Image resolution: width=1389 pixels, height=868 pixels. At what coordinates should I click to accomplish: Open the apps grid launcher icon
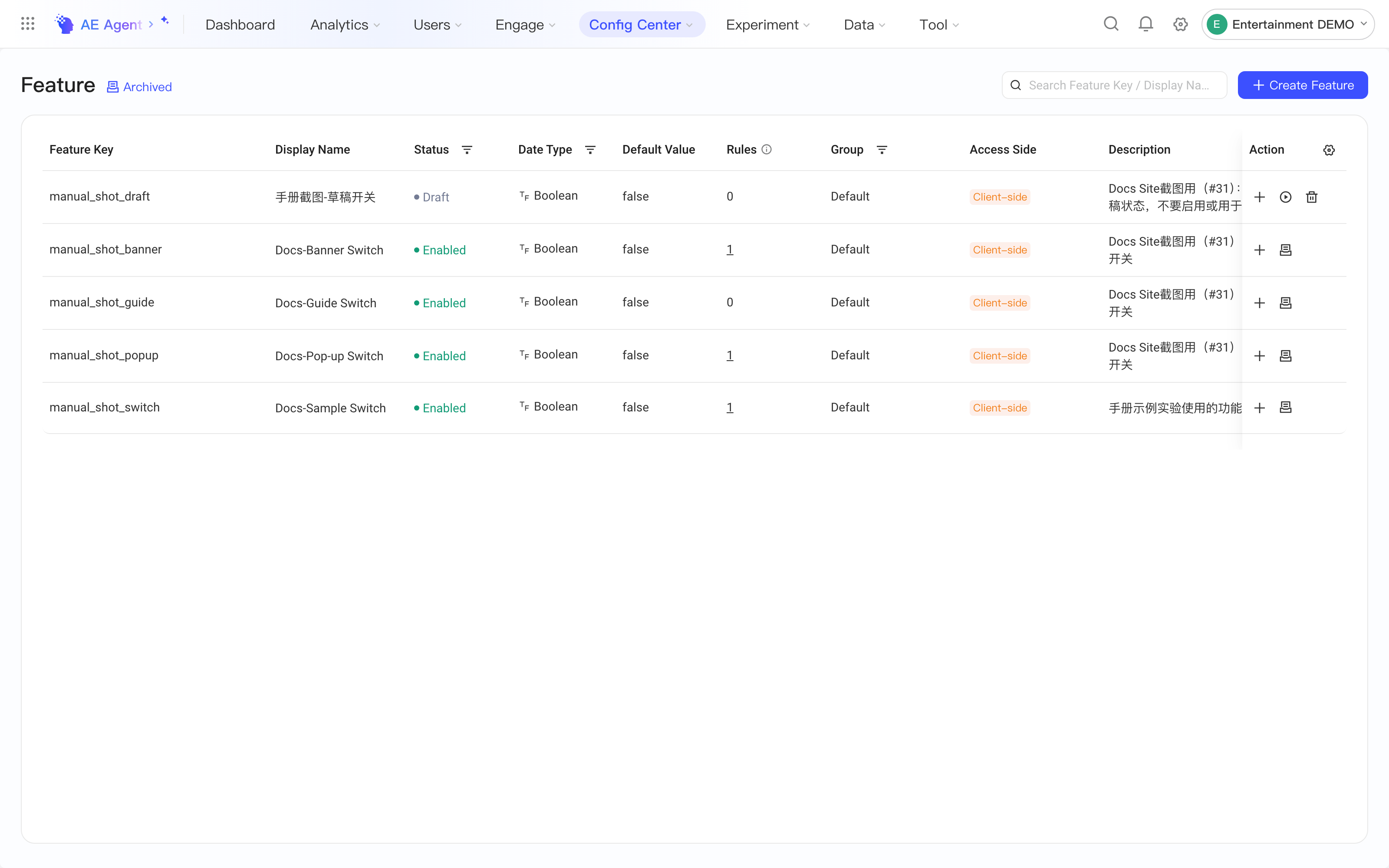tap(27, 23)
